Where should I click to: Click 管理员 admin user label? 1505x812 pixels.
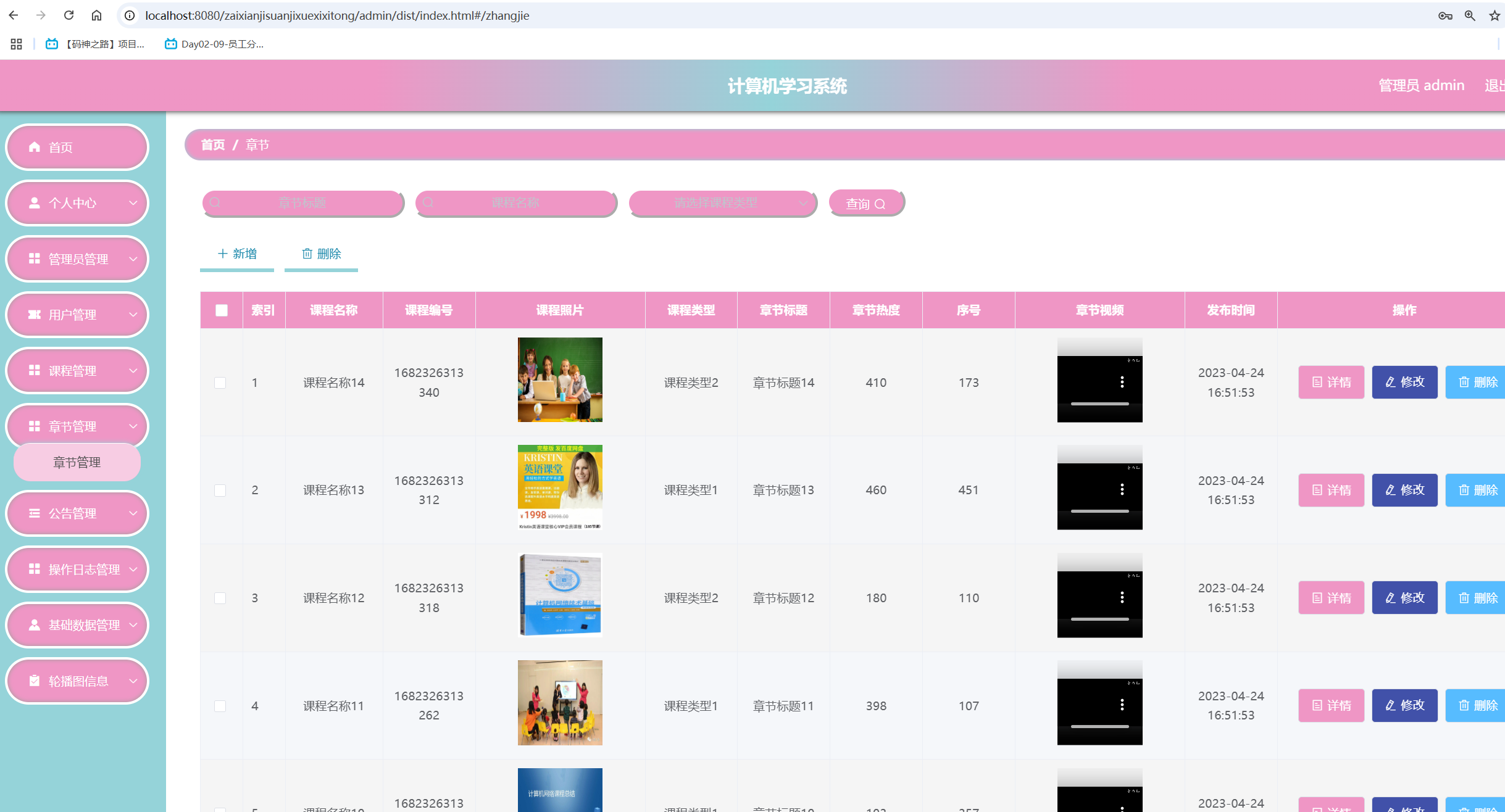coord(1421,86)
